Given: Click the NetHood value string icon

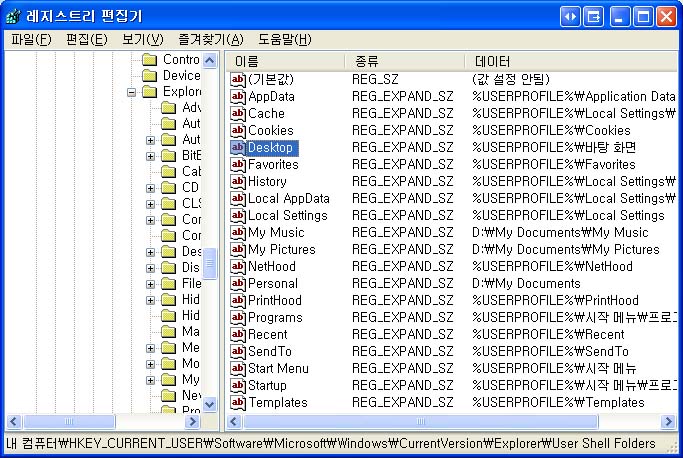Looking at the screenshot, I should coord(237,266).
